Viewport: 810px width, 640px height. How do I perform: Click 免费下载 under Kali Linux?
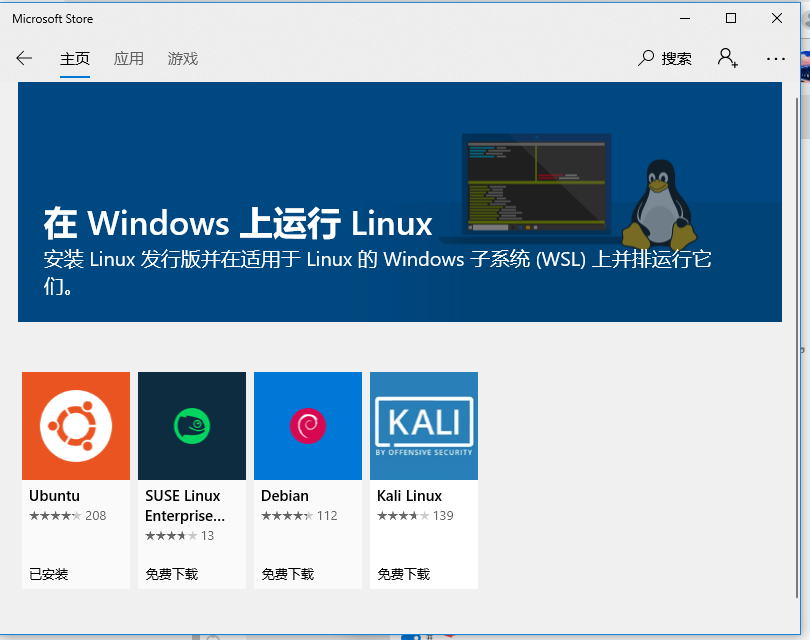coord(403,574)
